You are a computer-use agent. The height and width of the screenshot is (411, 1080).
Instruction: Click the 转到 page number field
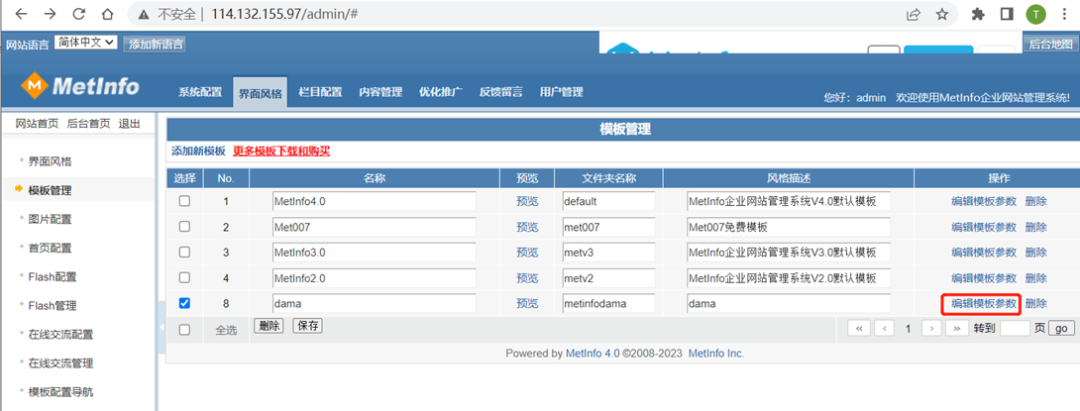(1015, 328)
